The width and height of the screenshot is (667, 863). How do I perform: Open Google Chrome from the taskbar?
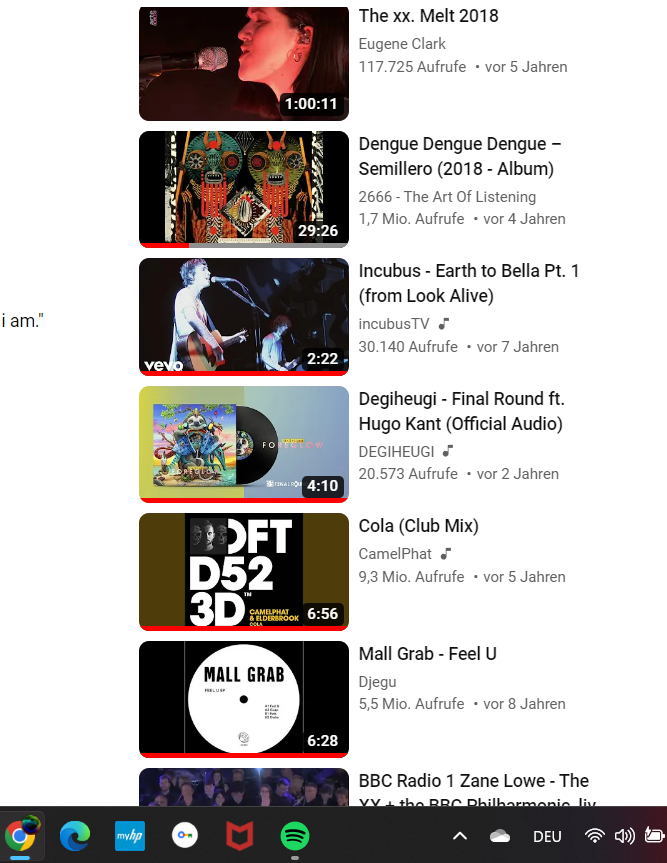tap(20, 835)
